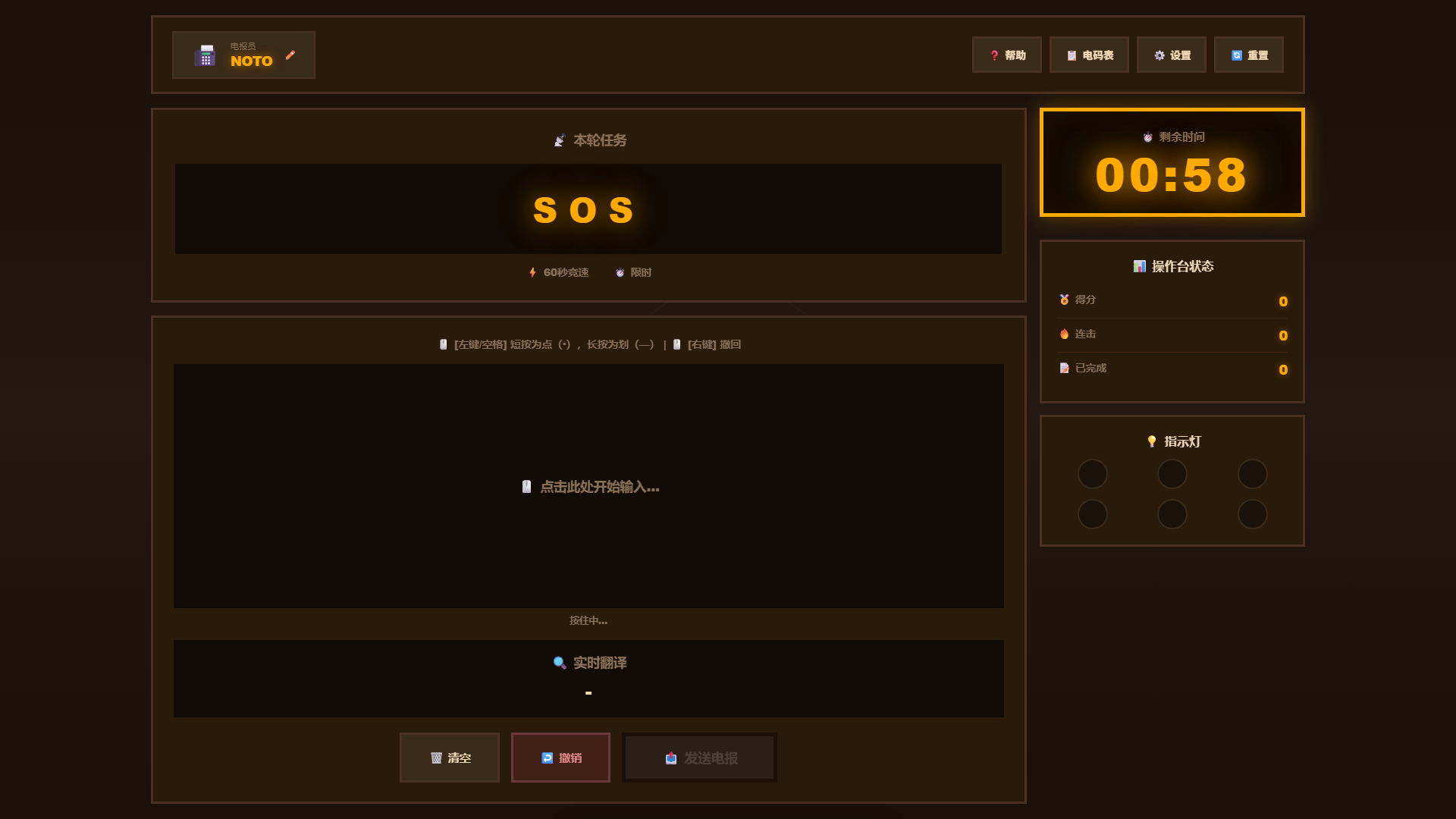1456x819 pixels.
Task: Click the alarm clock icon beside 剩余时间
Action: click(1147, 137)
